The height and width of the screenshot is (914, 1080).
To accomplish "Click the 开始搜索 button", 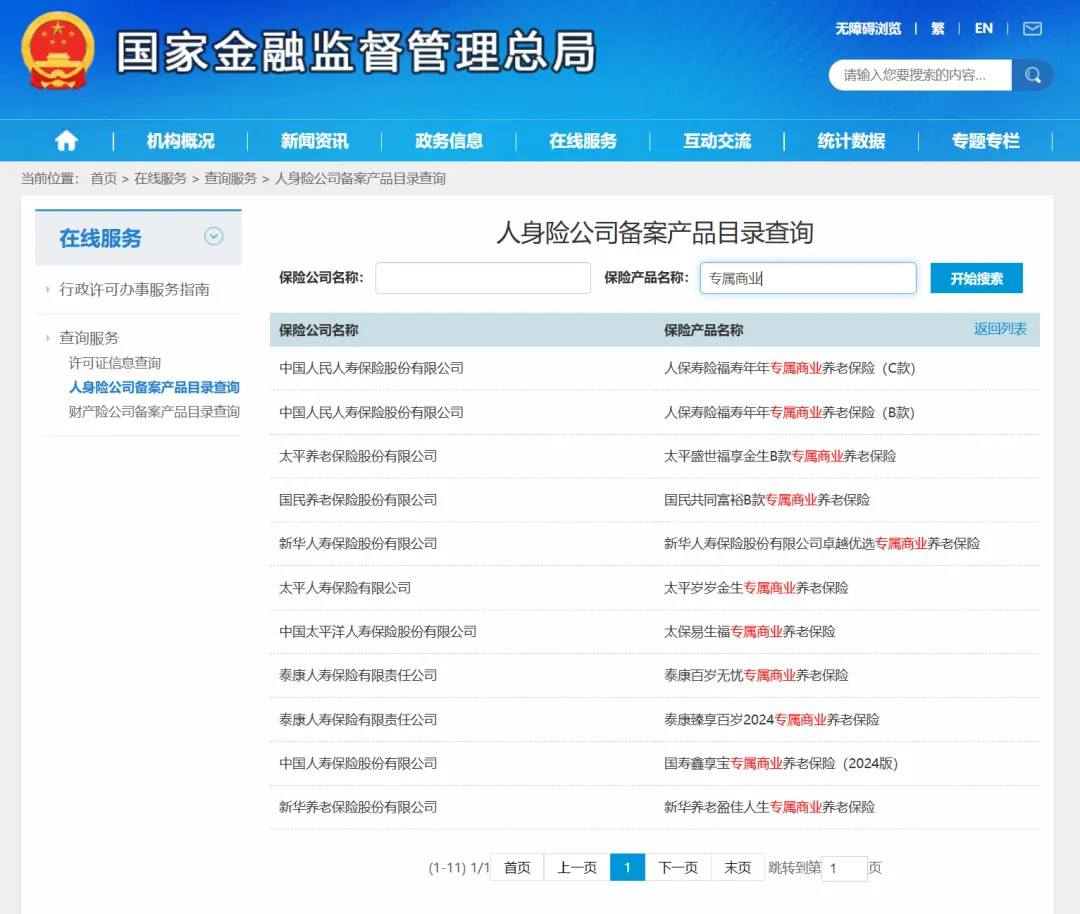I will [976, 278].
